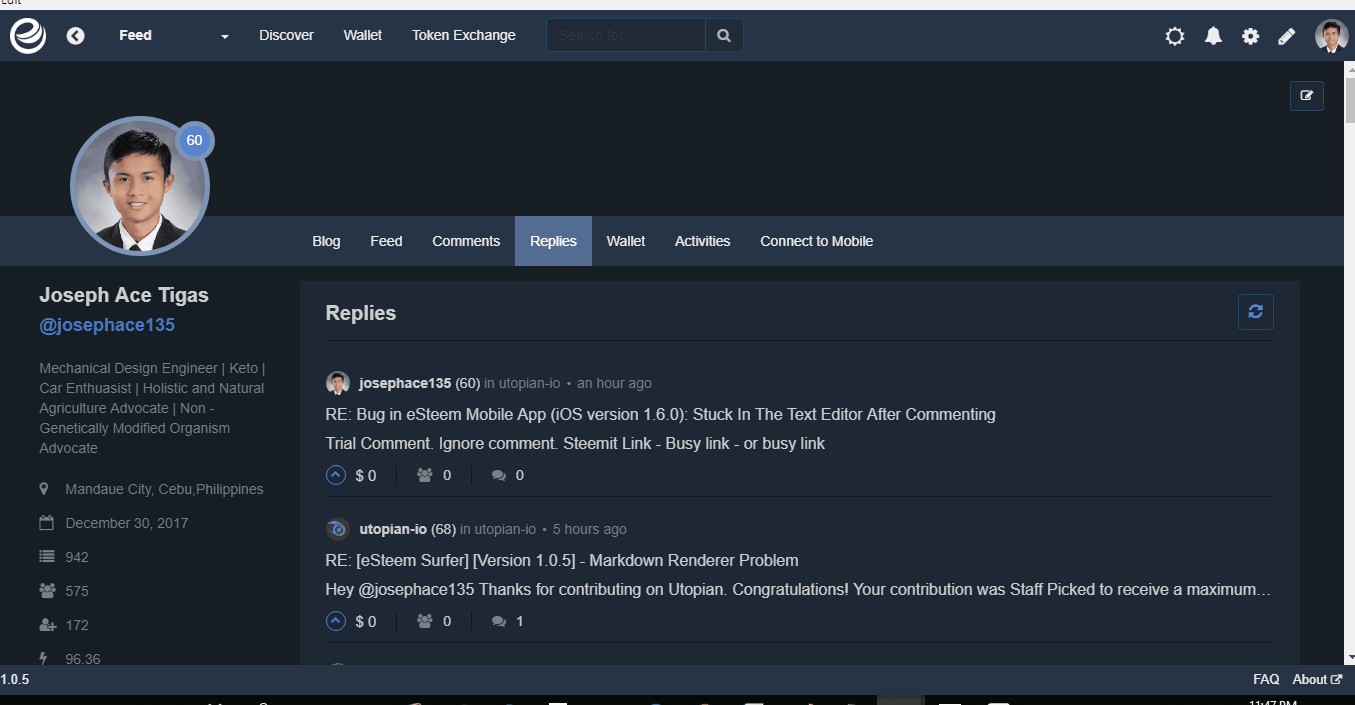Click josephace135 reply avatar
The width and height of the screenshot is (1355, 705).
click(338, 383)
